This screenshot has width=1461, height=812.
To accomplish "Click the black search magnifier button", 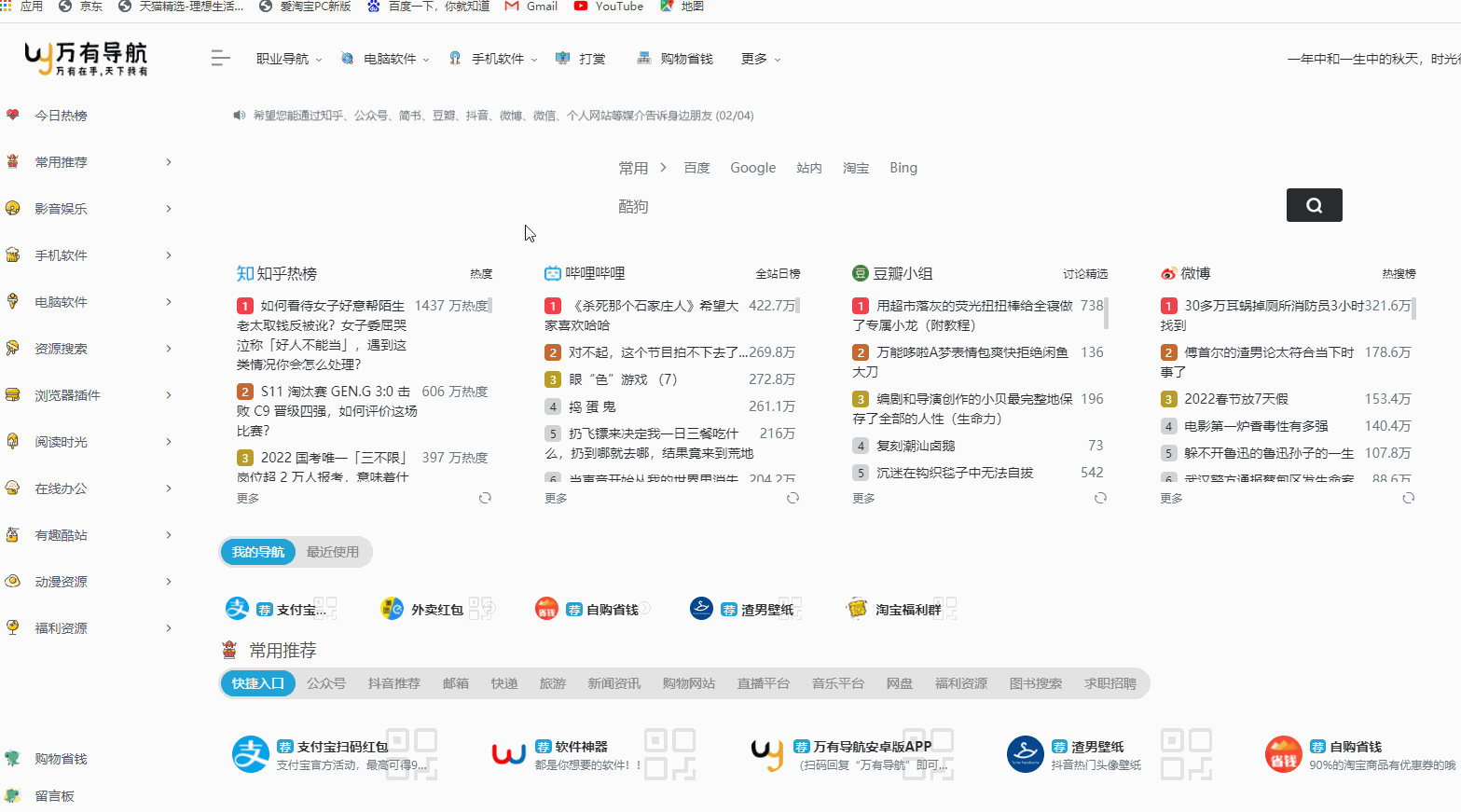I will (1314, 205).
